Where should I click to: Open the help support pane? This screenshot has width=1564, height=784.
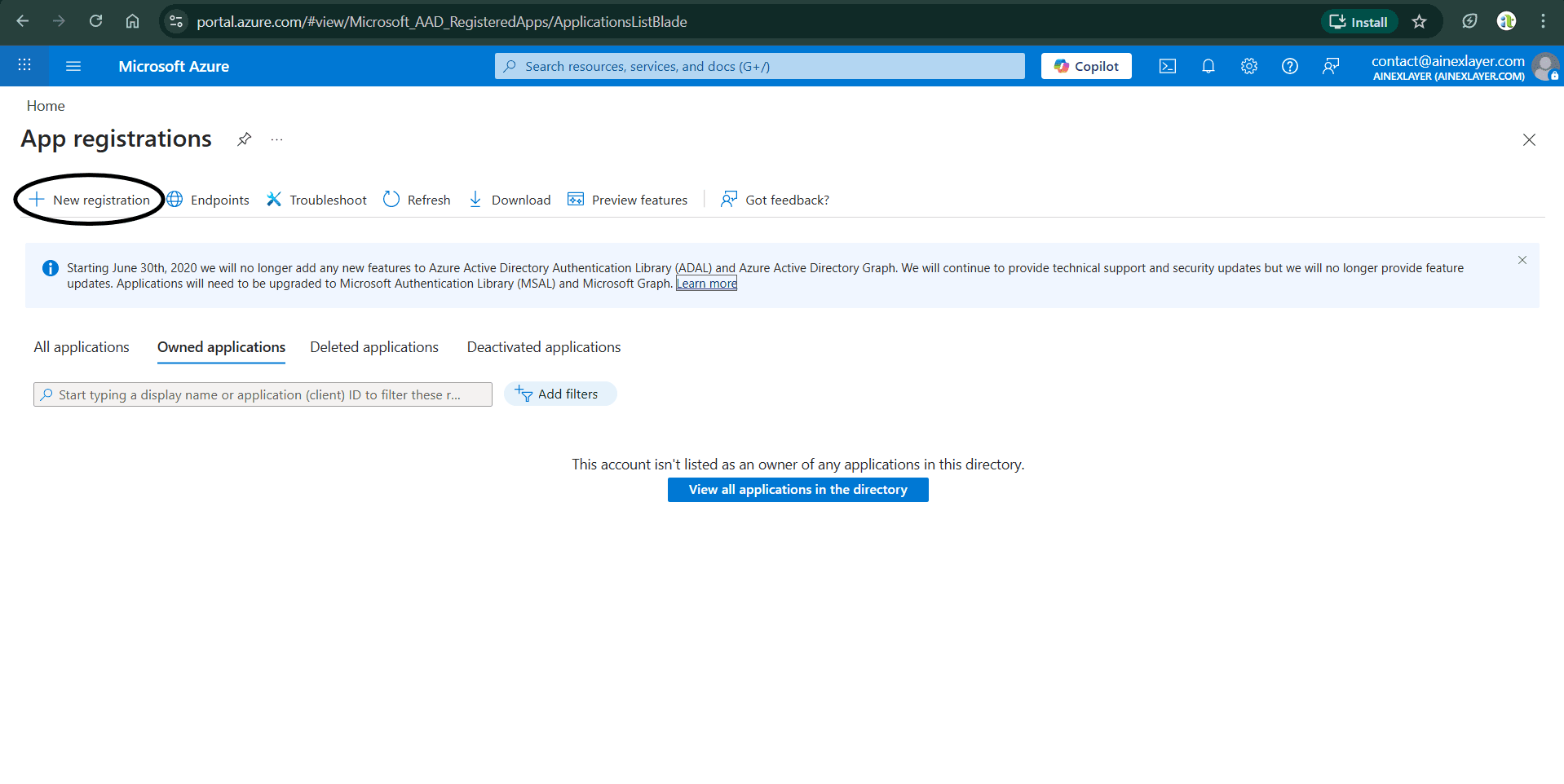[1289, 66]
